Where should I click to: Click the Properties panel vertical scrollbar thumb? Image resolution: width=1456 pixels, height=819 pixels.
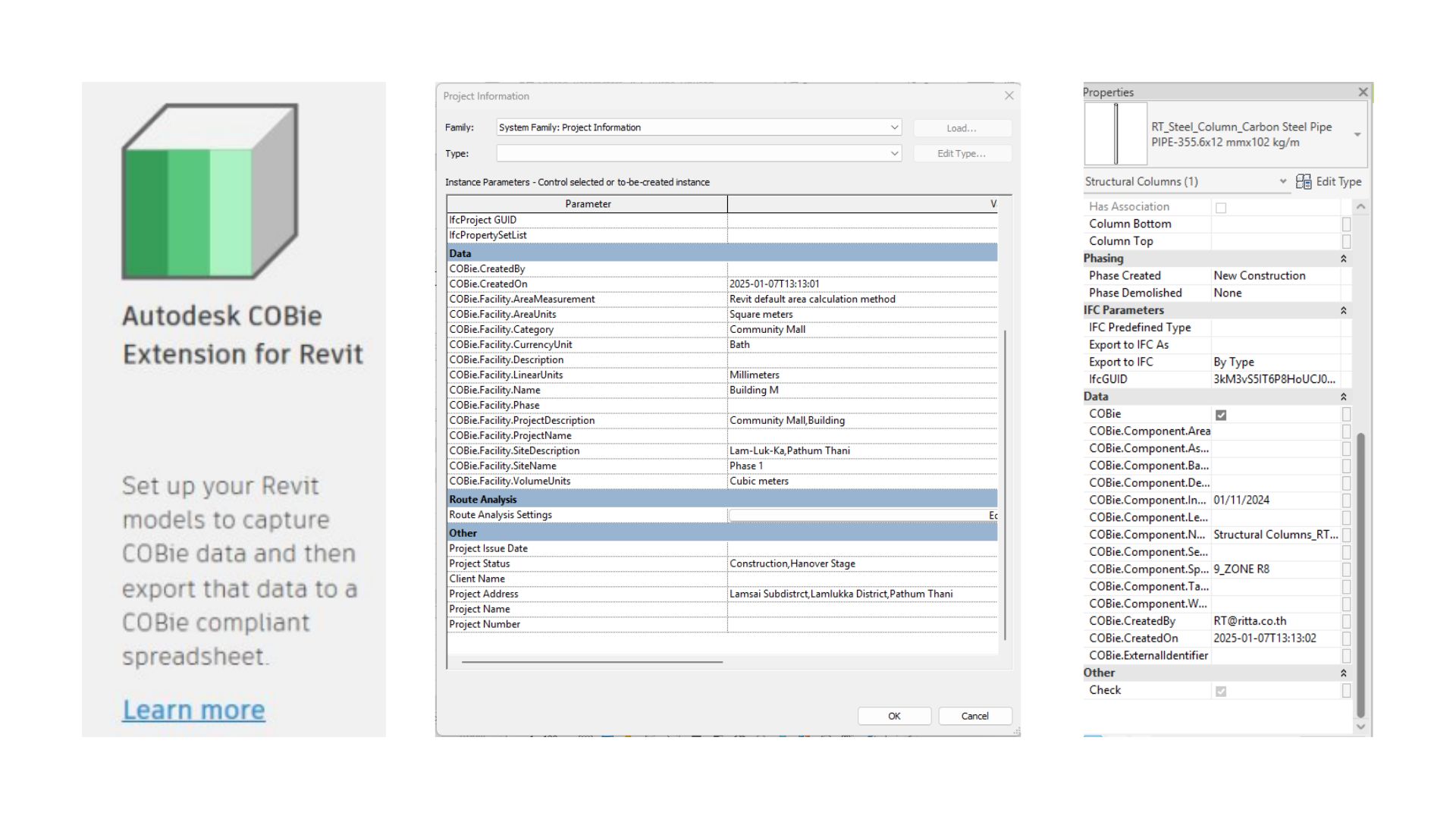[1360, 575]
